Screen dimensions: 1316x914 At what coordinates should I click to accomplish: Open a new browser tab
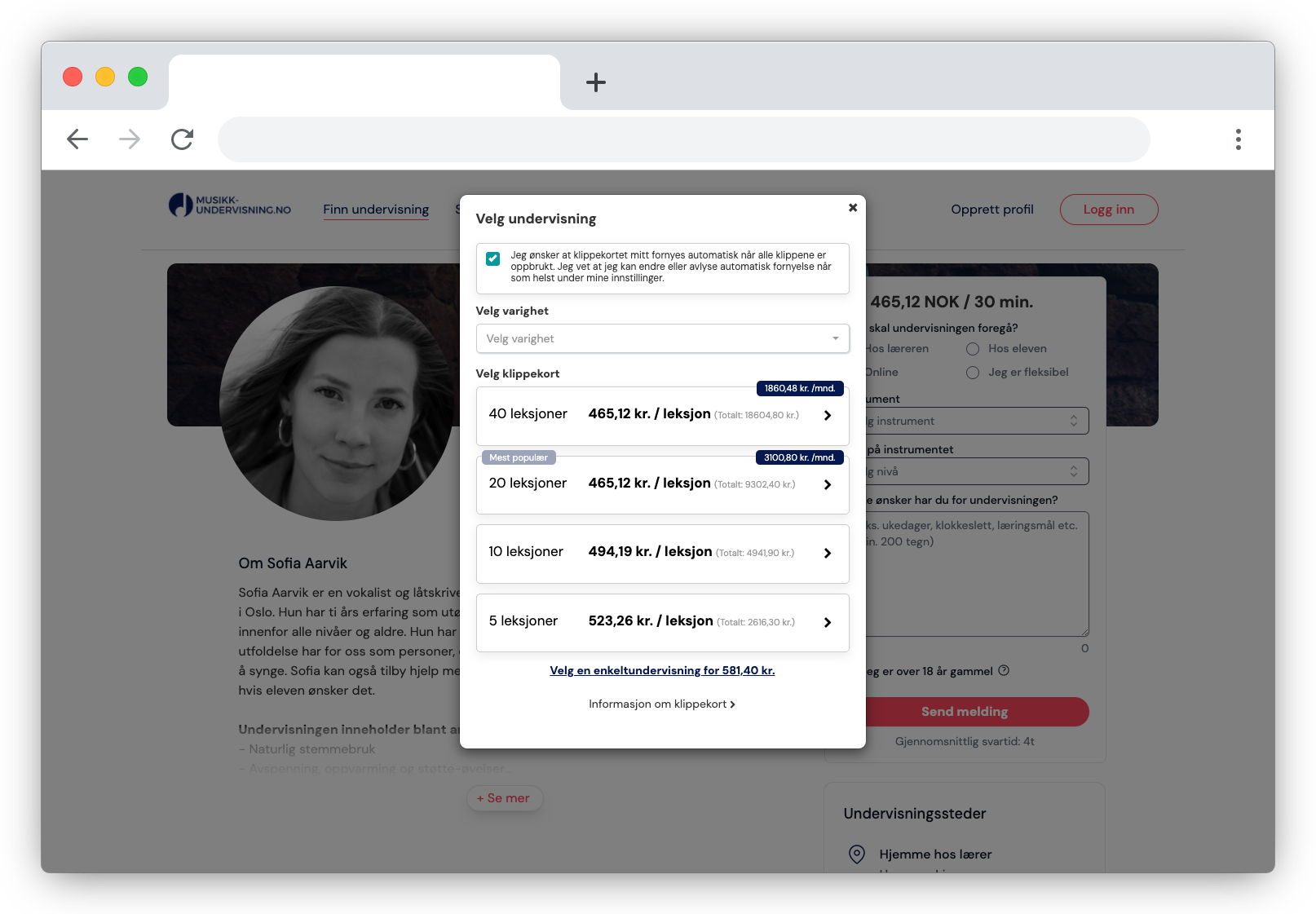(x=596, y=82)
